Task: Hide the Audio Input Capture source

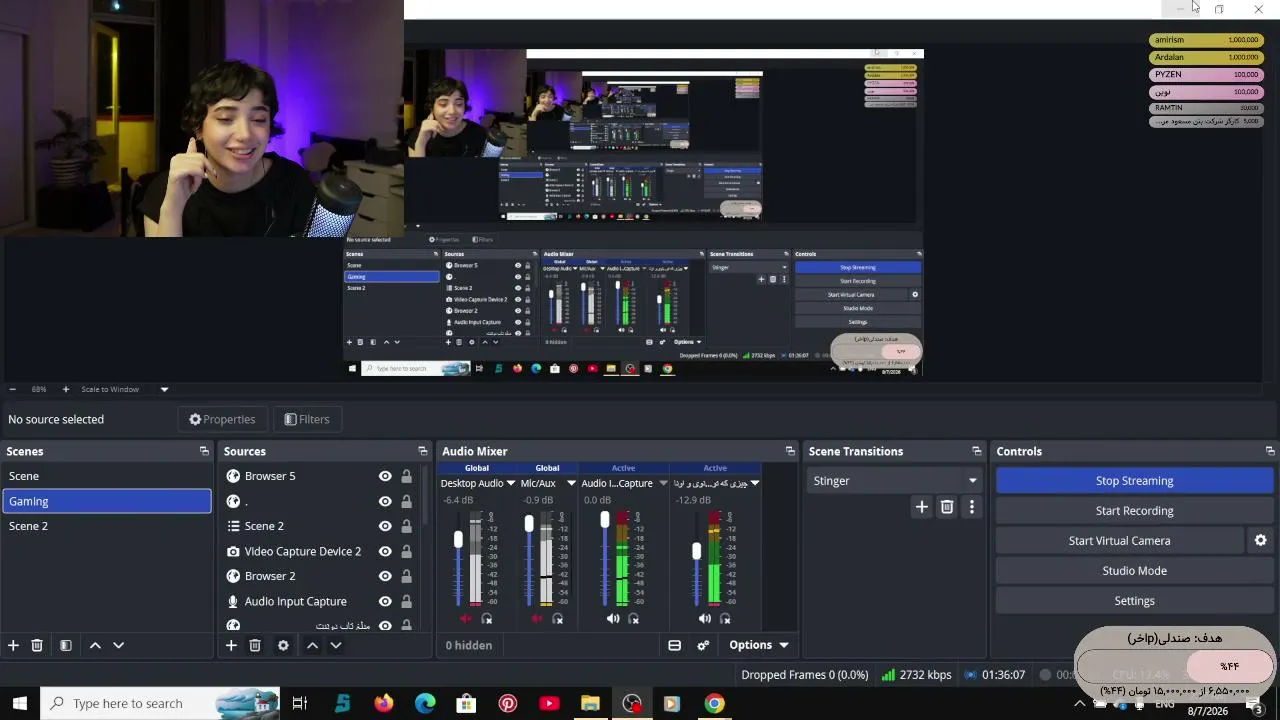Action: pyautogui.click(x=385, y=601)
